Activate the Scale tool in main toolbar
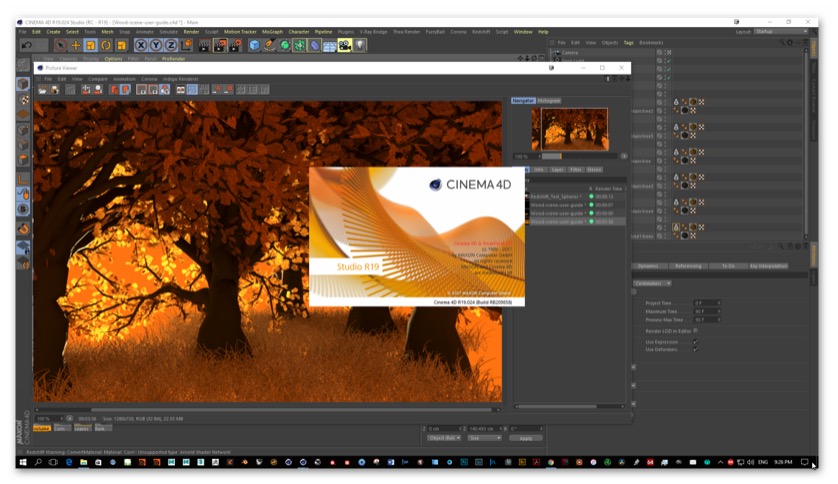 [90, 45]
